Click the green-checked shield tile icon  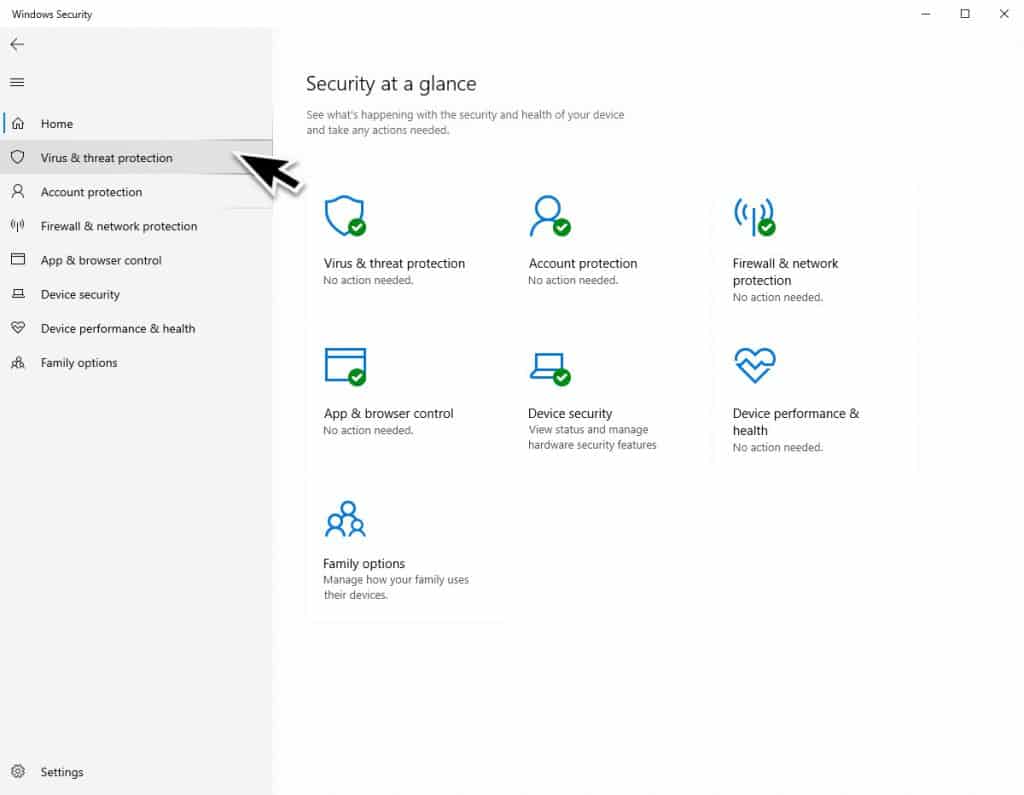point(345,216)
